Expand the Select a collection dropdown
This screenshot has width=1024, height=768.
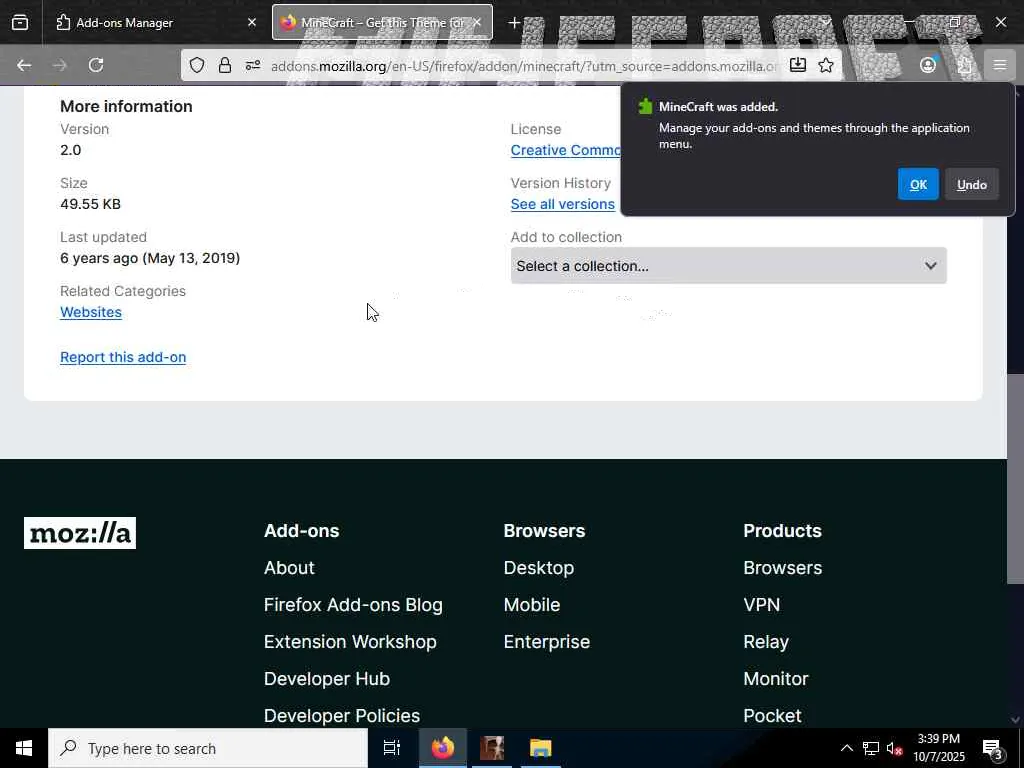click(729, 266)
